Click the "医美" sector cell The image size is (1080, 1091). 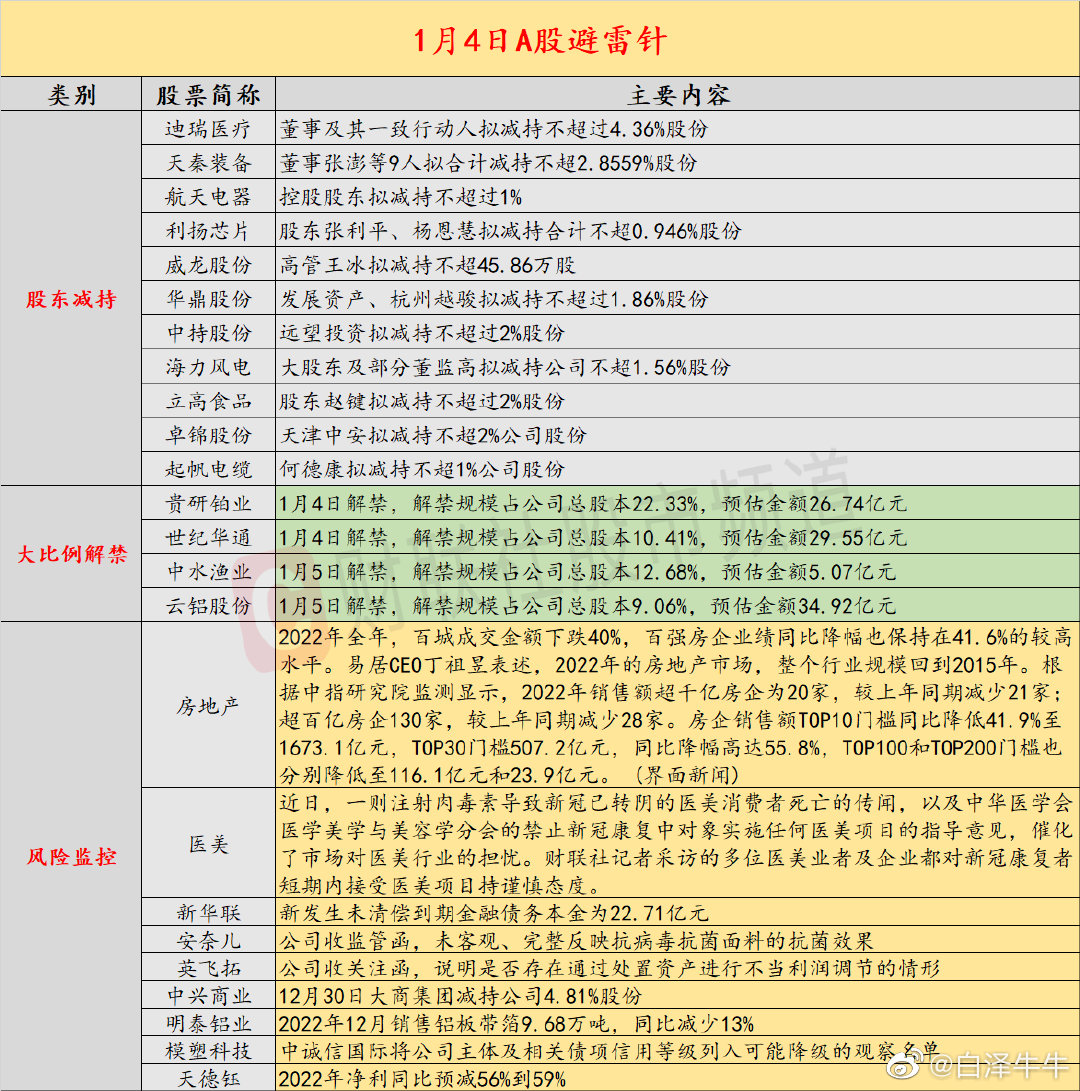208,844
